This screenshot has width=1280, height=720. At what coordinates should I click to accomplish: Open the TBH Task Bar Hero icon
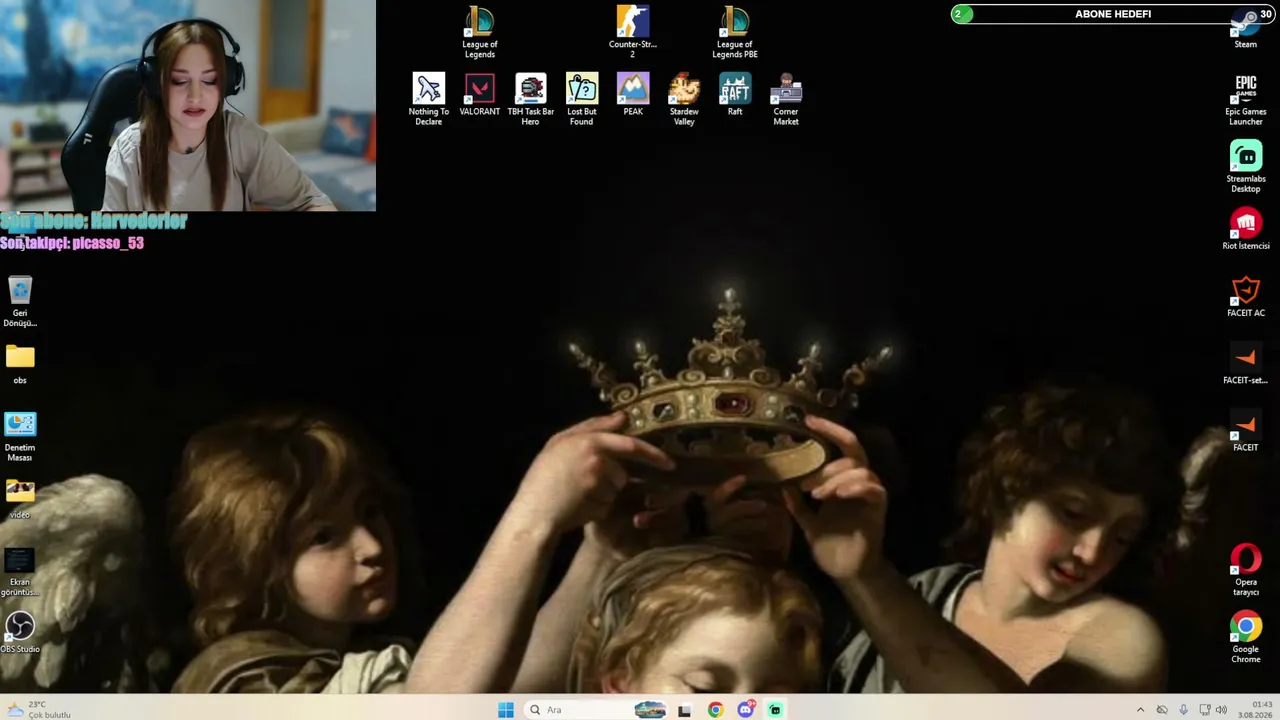pos(531,99)
